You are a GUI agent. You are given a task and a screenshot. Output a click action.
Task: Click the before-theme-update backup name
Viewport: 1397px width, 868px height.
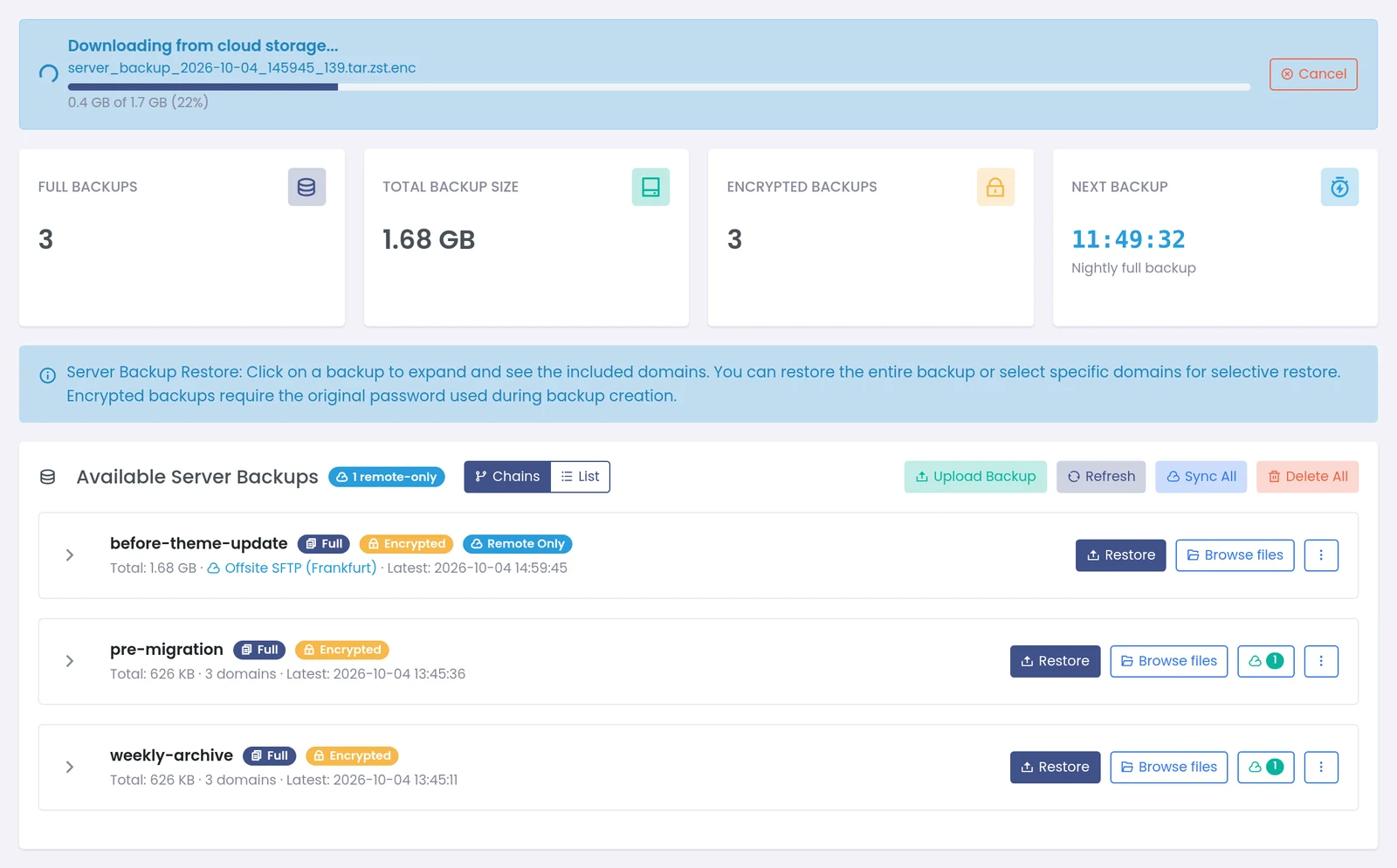click(198, 543)
